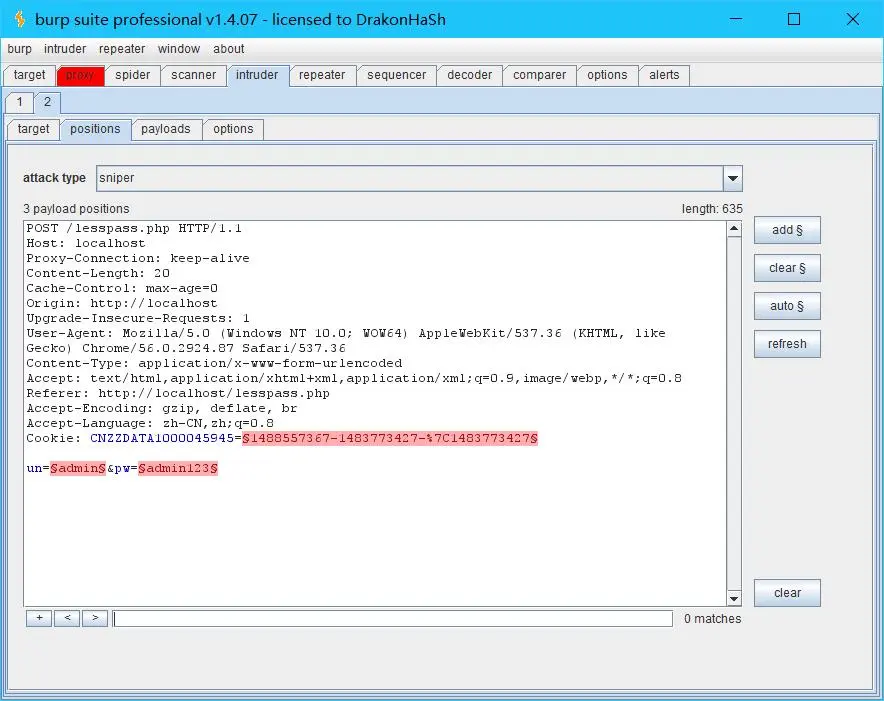Click the request editor scroll up arrow
Screen dimensions: 884x701
tap(733, 229)
